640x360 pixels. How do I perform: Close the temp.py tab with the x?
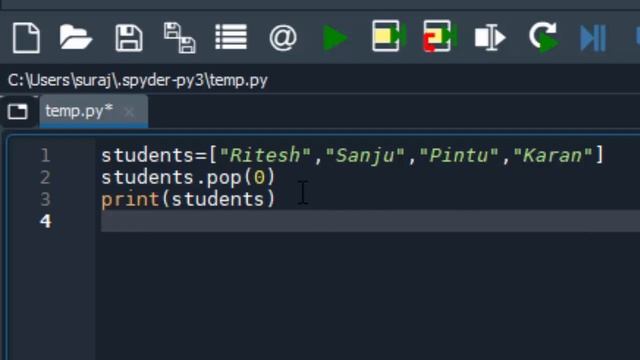tap(129, 112)
